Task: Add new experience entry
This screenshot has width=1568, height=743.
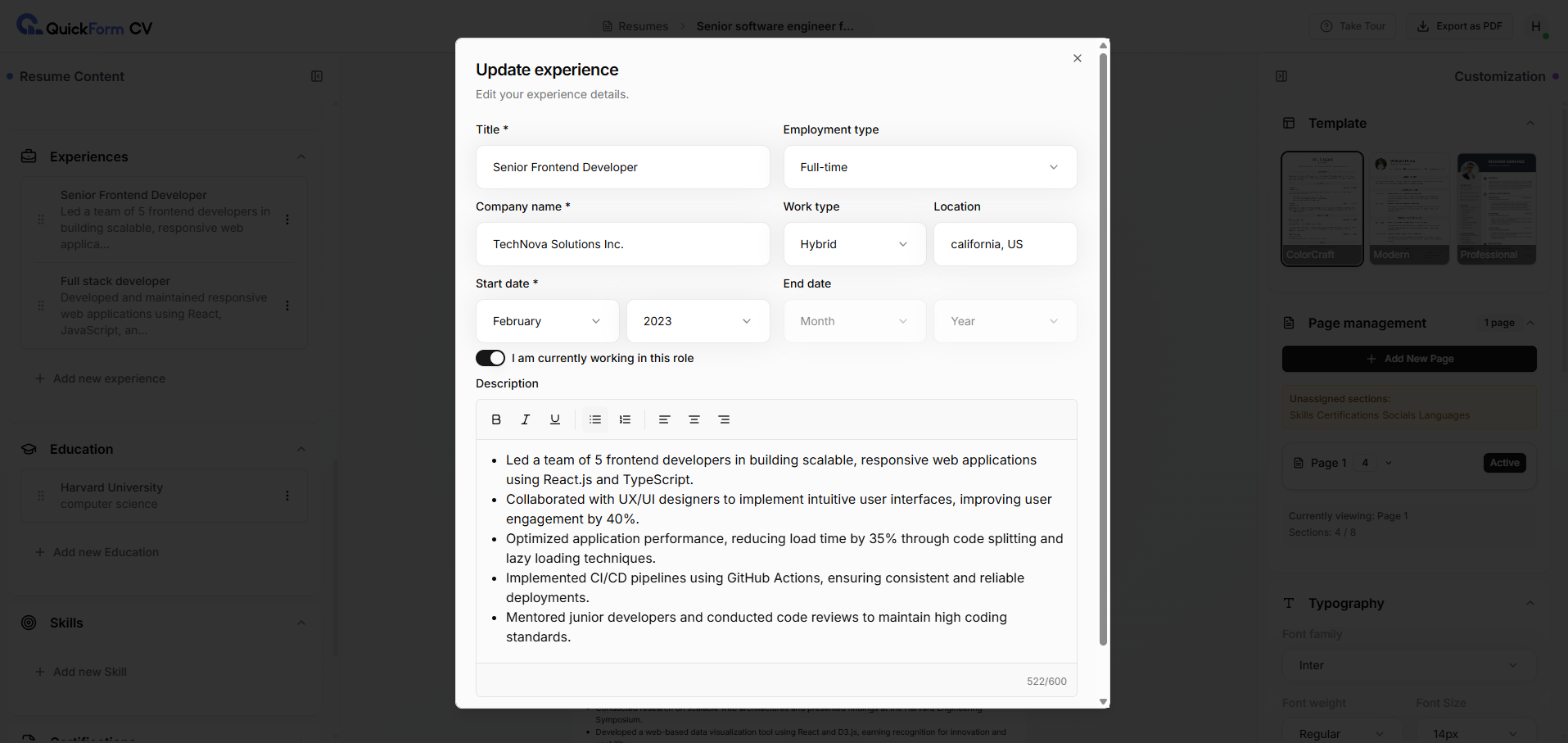Action: coord(101,378)
